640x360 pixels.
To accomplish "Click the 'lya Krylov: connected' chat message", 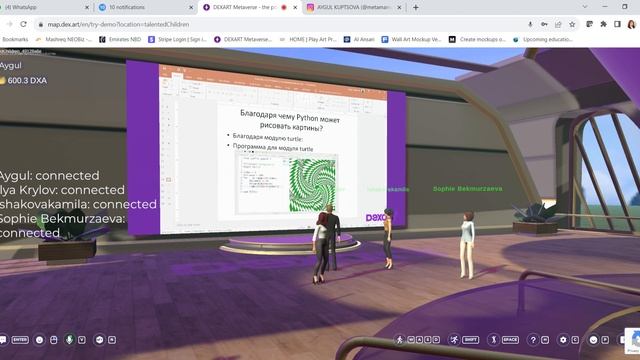I will point(62,190).
